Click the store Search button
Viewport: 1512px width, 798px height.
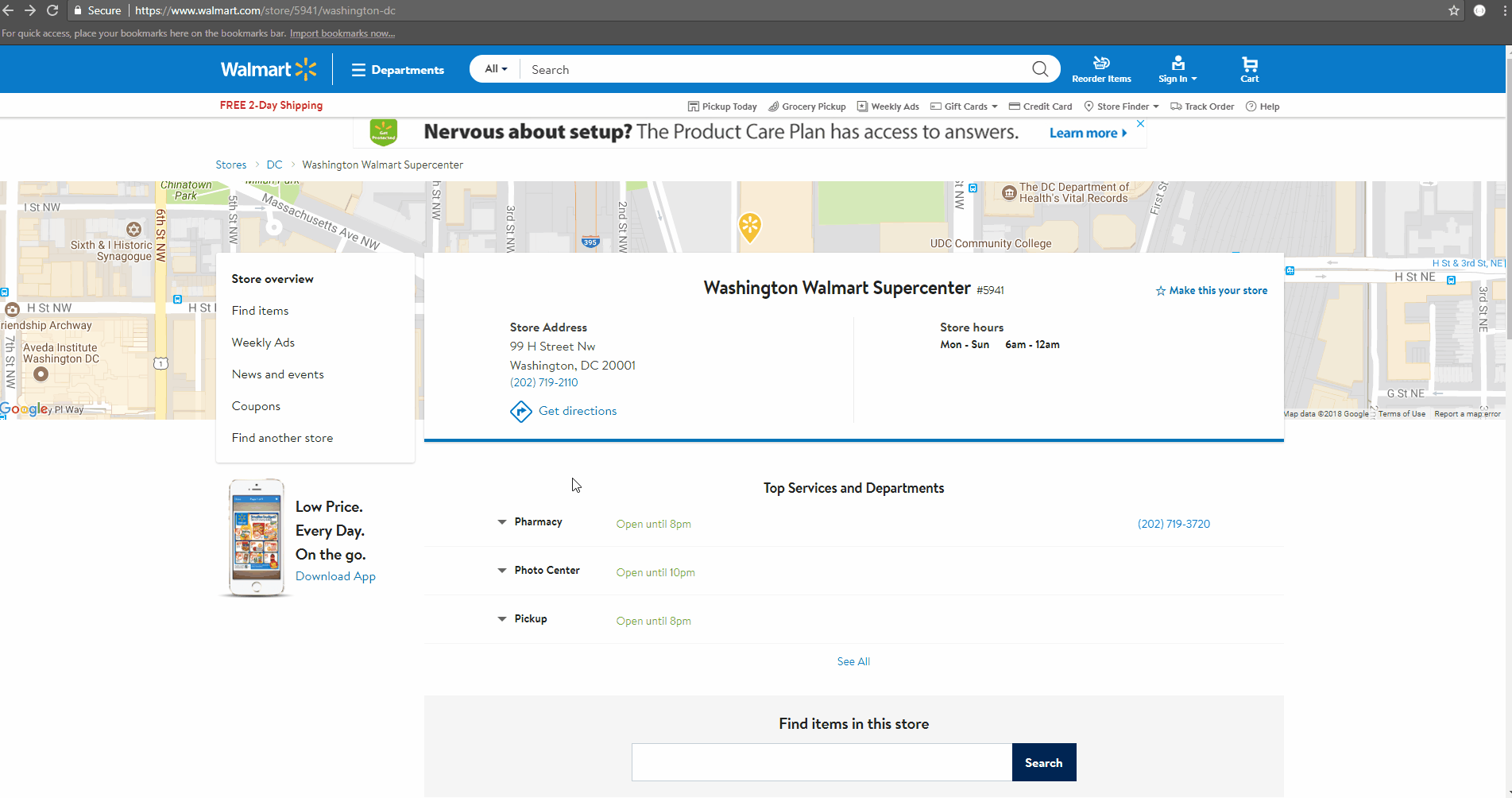pyautogui.click(x=1044, y=762)
